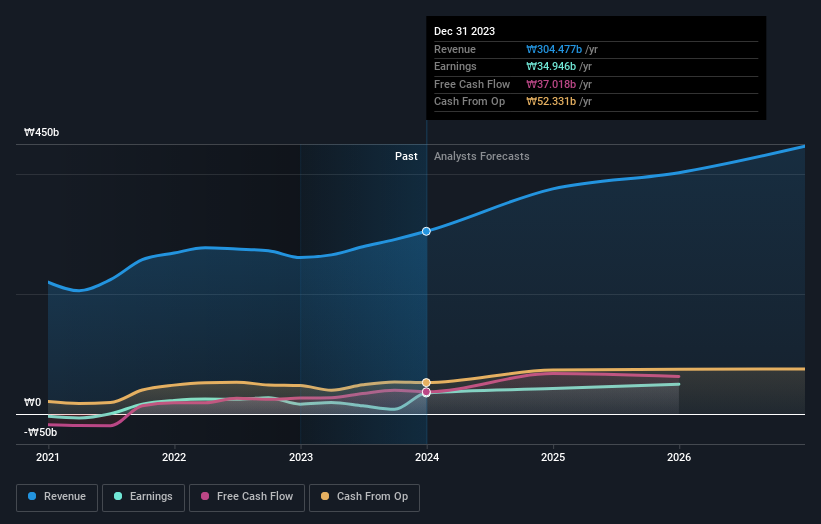Select the 2026 x-axis label
821x524 pixels.
click(x=679, y=458)
